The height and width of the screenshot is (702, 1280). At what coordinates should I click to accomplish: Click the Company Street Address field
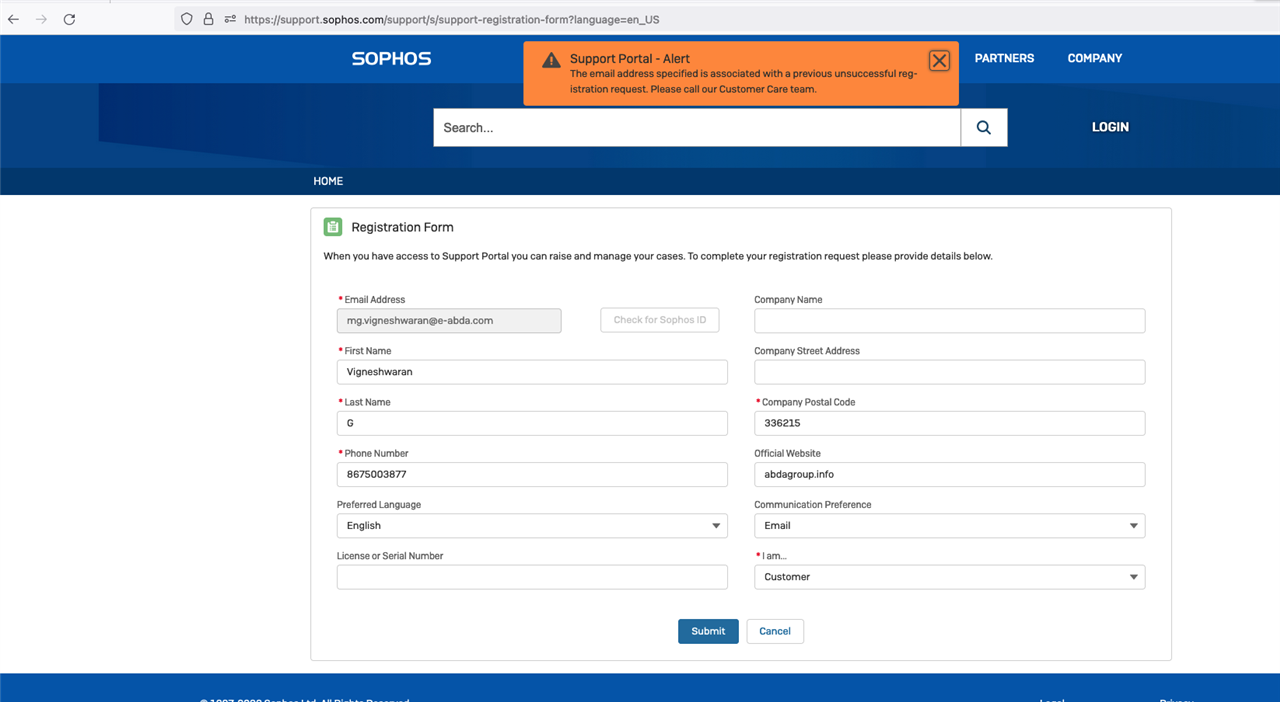click(949, 371)
